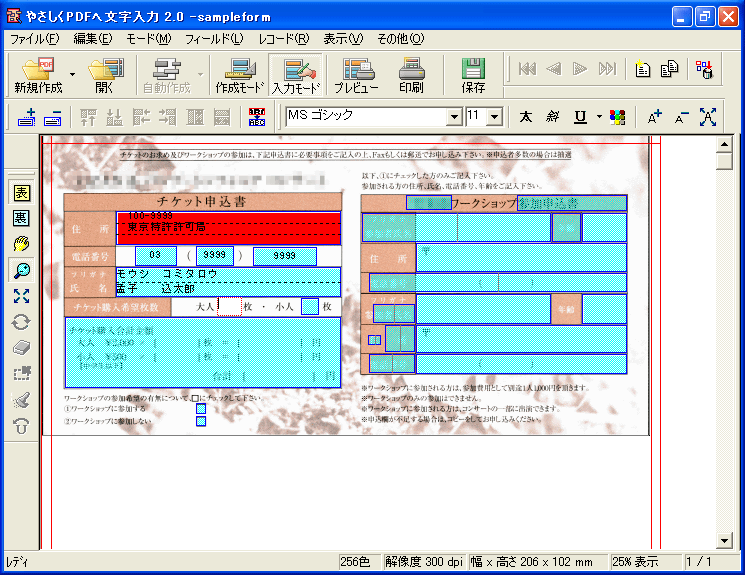Switch to 作成モード (create mode)
This screenshot has width=745, height=575.
[239, 75]
